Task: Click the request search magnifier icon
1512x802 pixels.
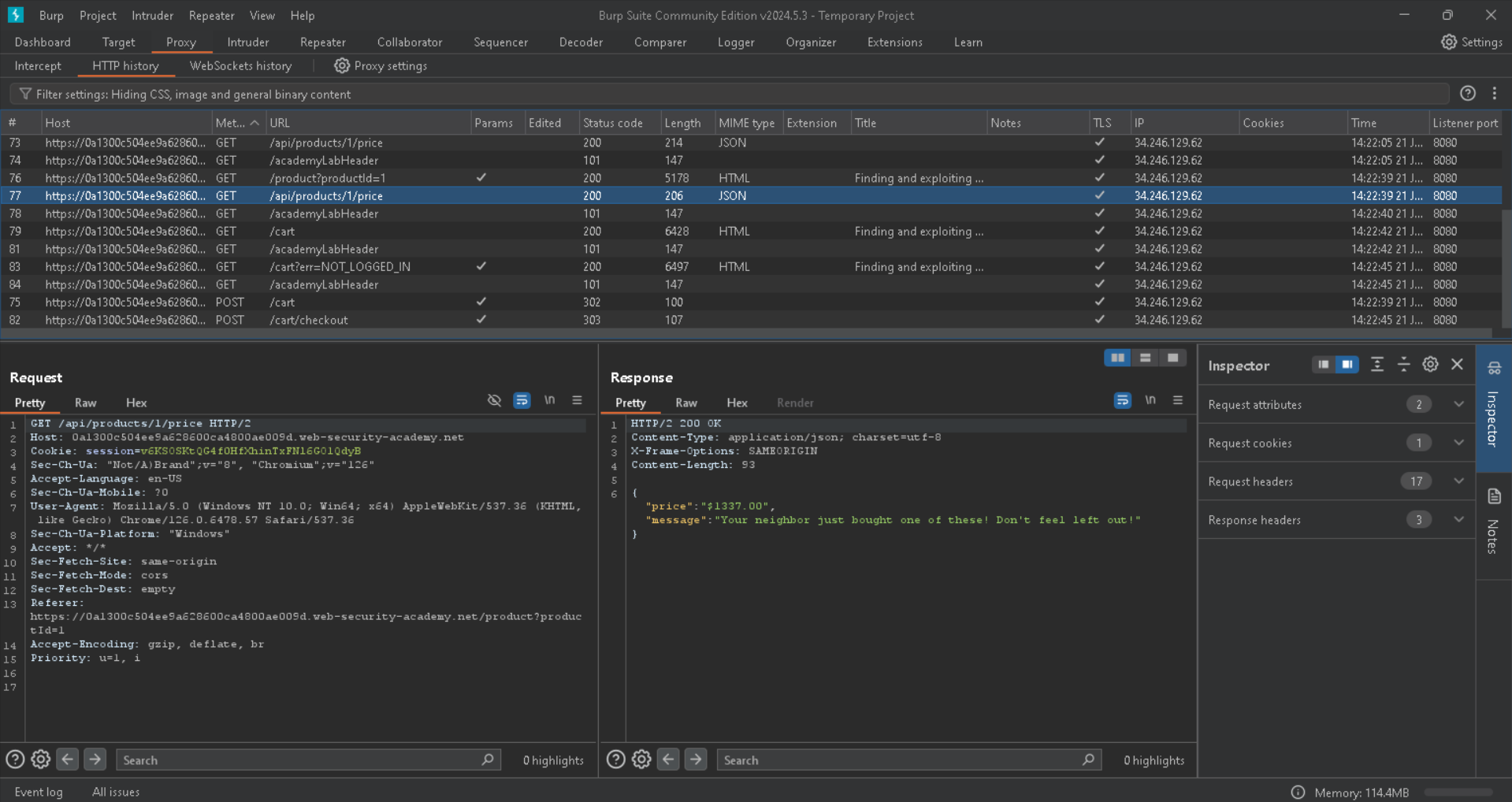Action: [488, 760]
